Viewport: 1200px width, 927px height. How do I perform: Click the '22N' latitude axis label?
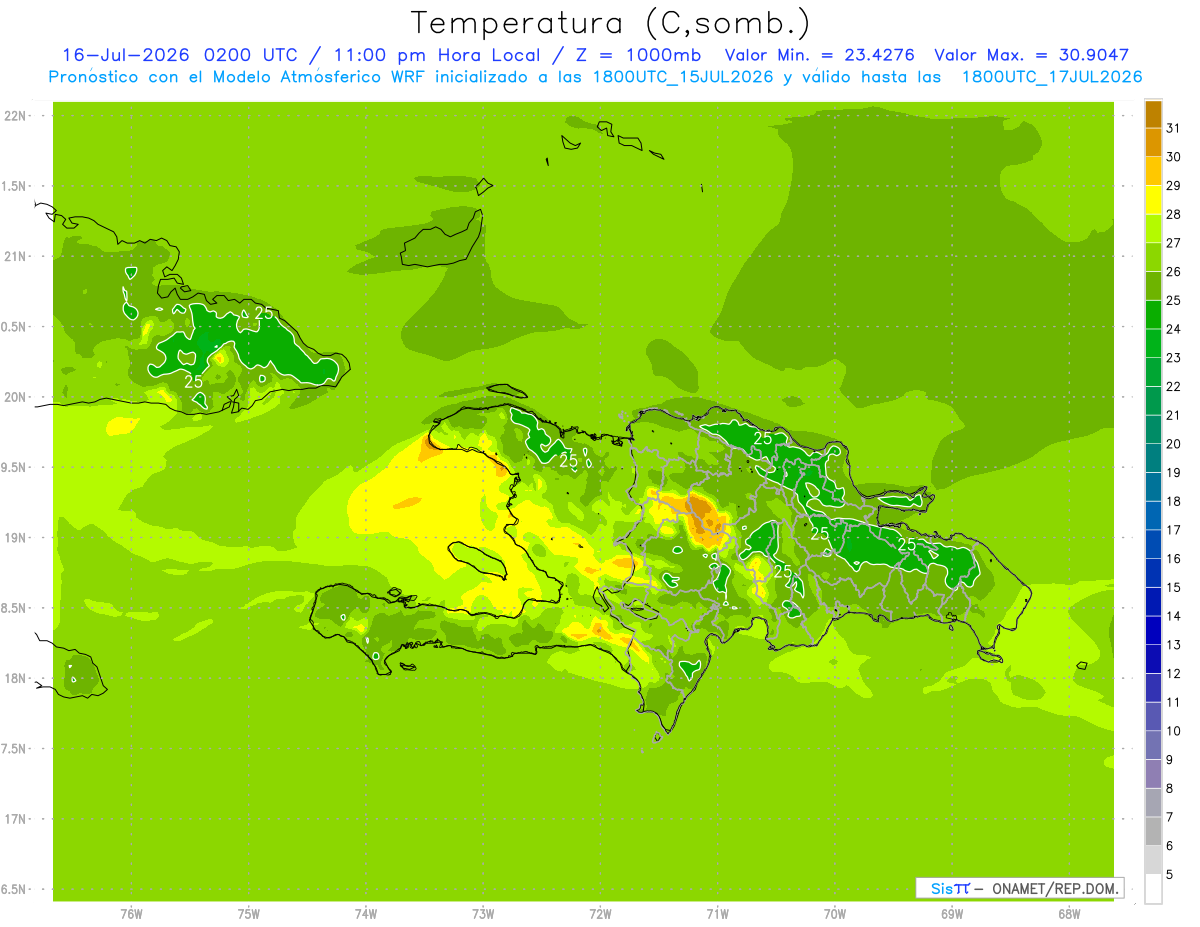14,116
